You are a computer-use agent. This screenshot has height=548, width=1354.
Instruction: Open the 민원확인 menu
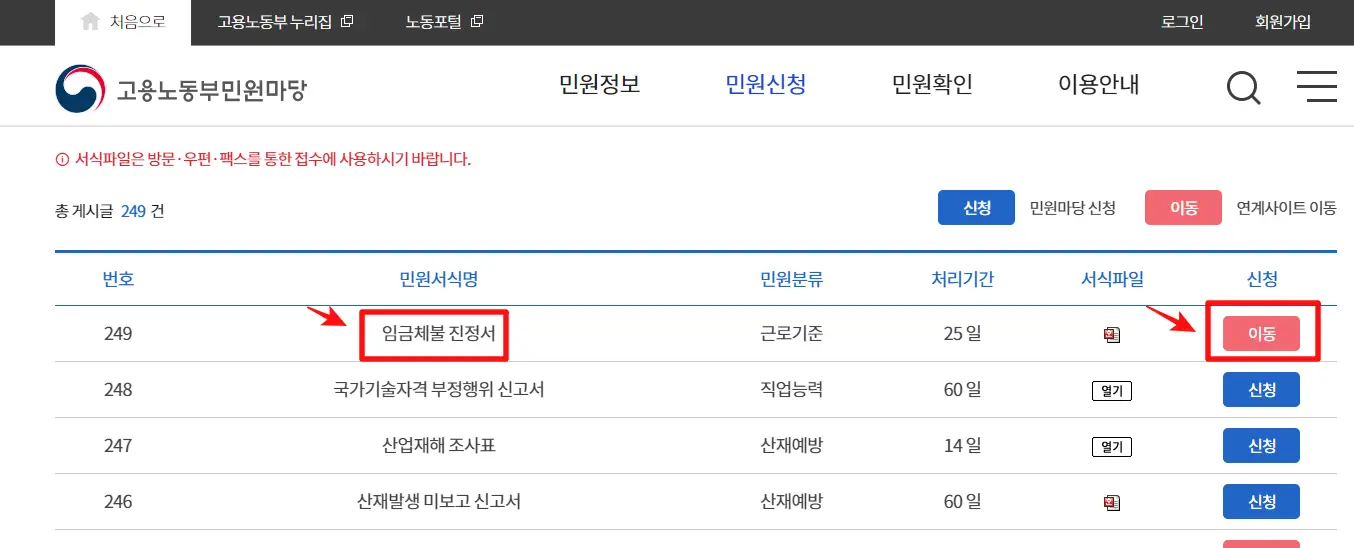(932, 84)
